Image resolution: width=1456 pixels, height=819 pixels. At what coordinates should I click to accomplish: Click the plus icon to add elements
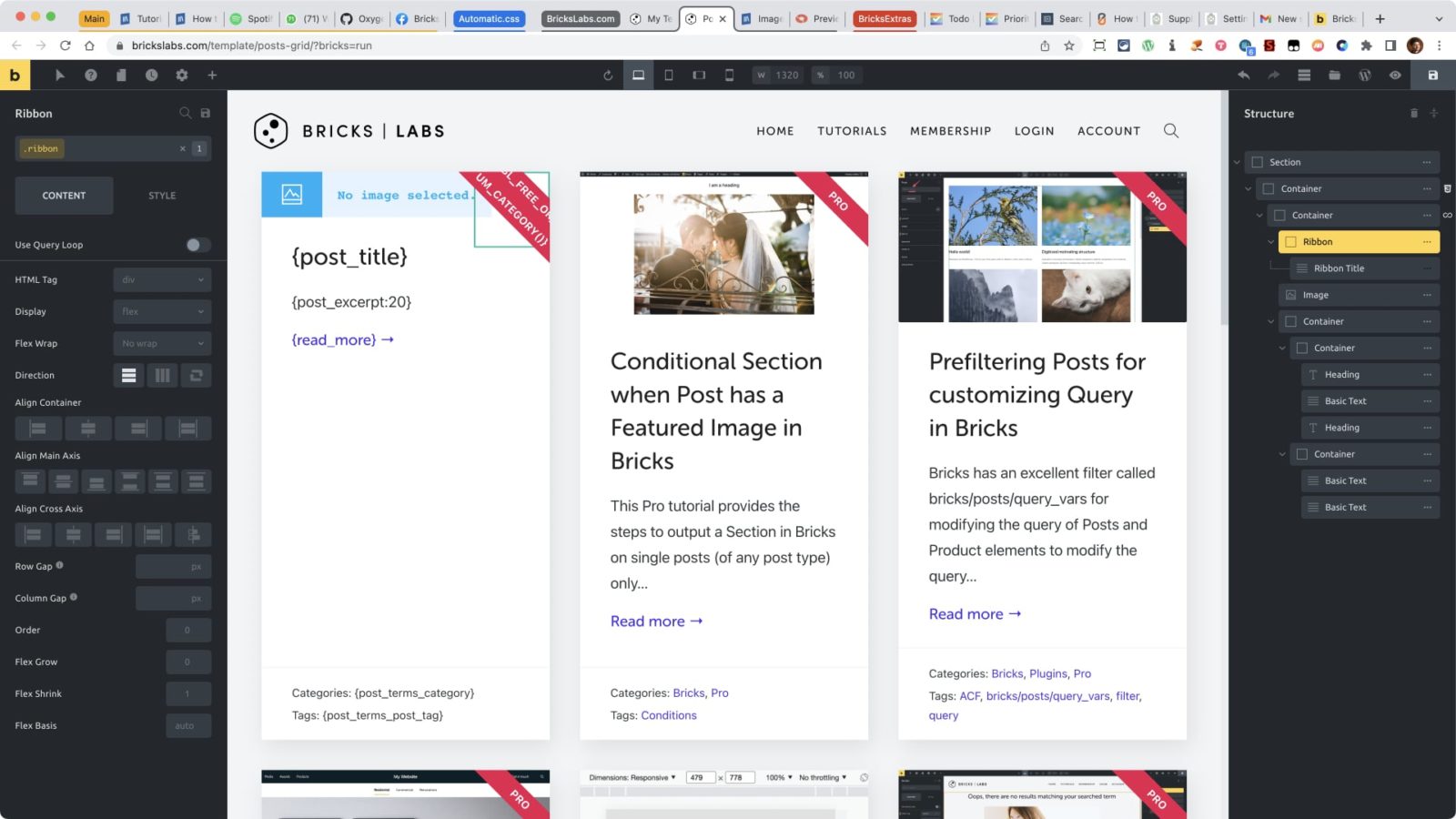tap(212, 76)
